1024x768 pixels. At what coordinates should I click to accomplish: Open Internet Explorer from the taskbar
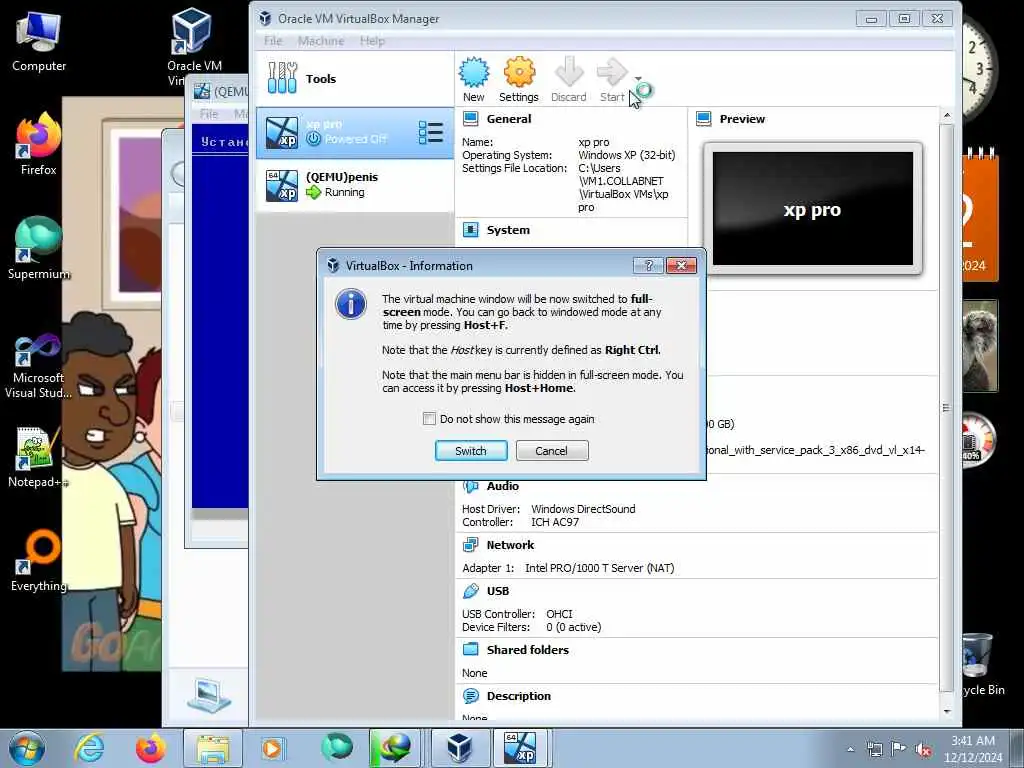(x=89, y=748)
